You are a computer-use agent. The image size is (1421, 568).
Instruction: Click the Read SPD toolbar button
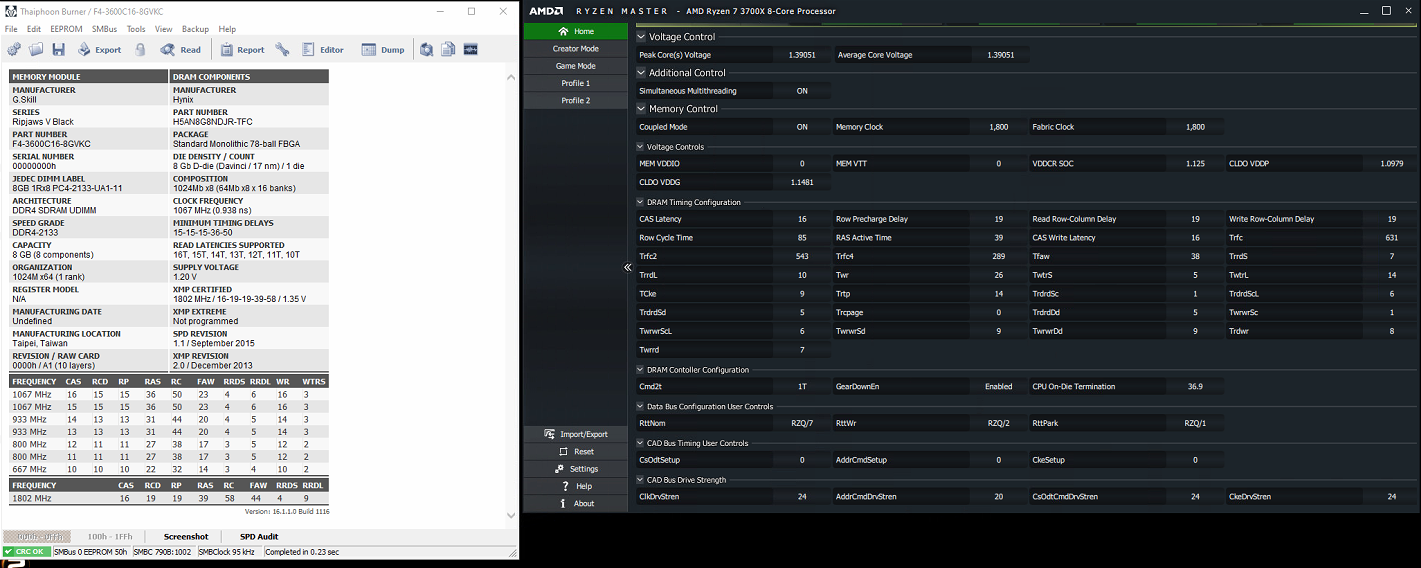181,49
